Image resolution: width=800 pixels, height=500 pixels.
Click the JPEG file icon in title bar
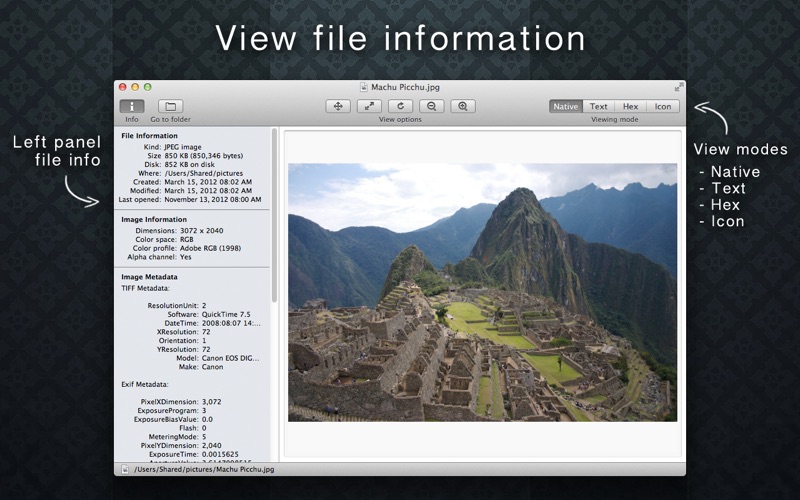(364, 87)
